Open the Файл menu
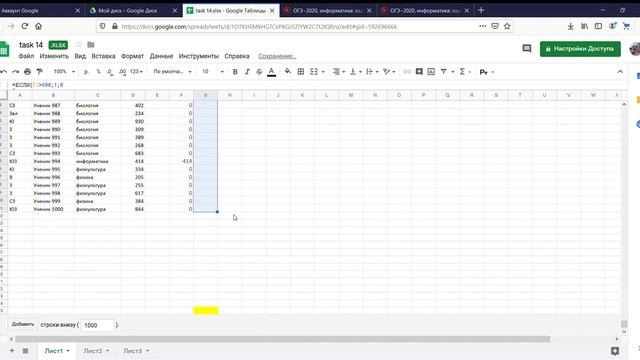640x360 pixels. pos(26,56)
